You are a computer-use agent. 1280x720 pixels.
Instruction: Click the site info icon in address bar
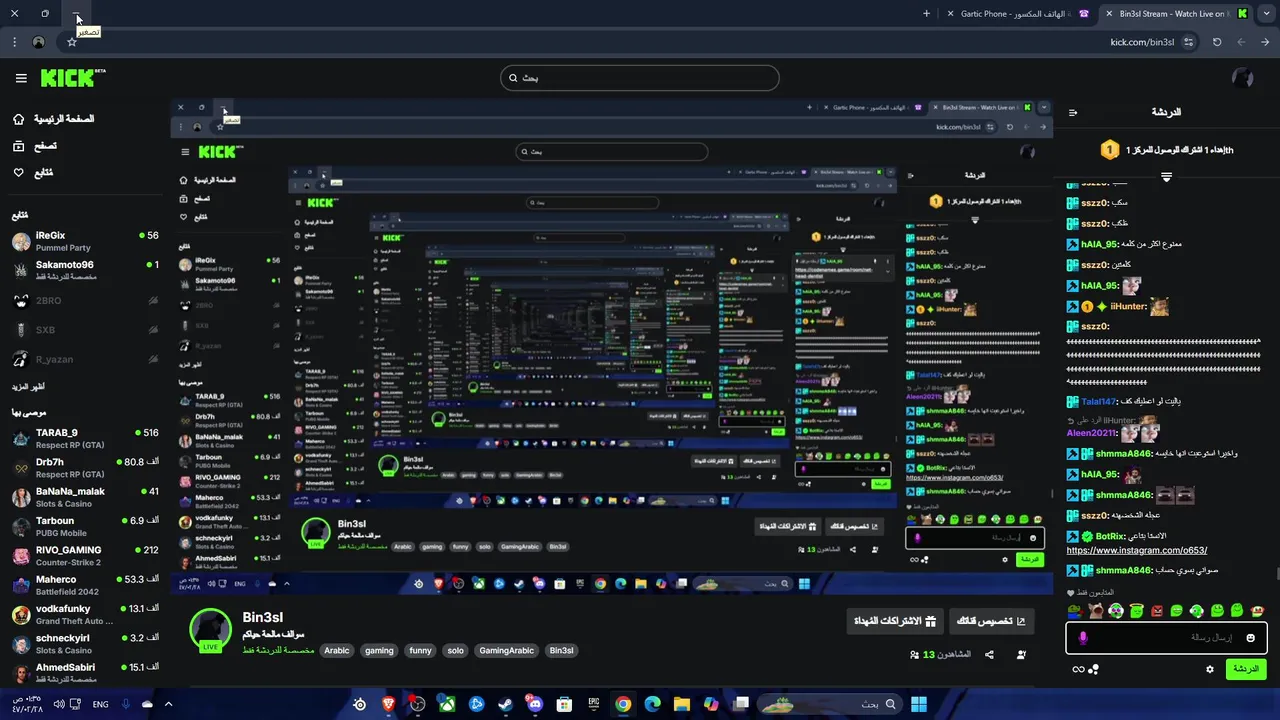coord(1188,42)
